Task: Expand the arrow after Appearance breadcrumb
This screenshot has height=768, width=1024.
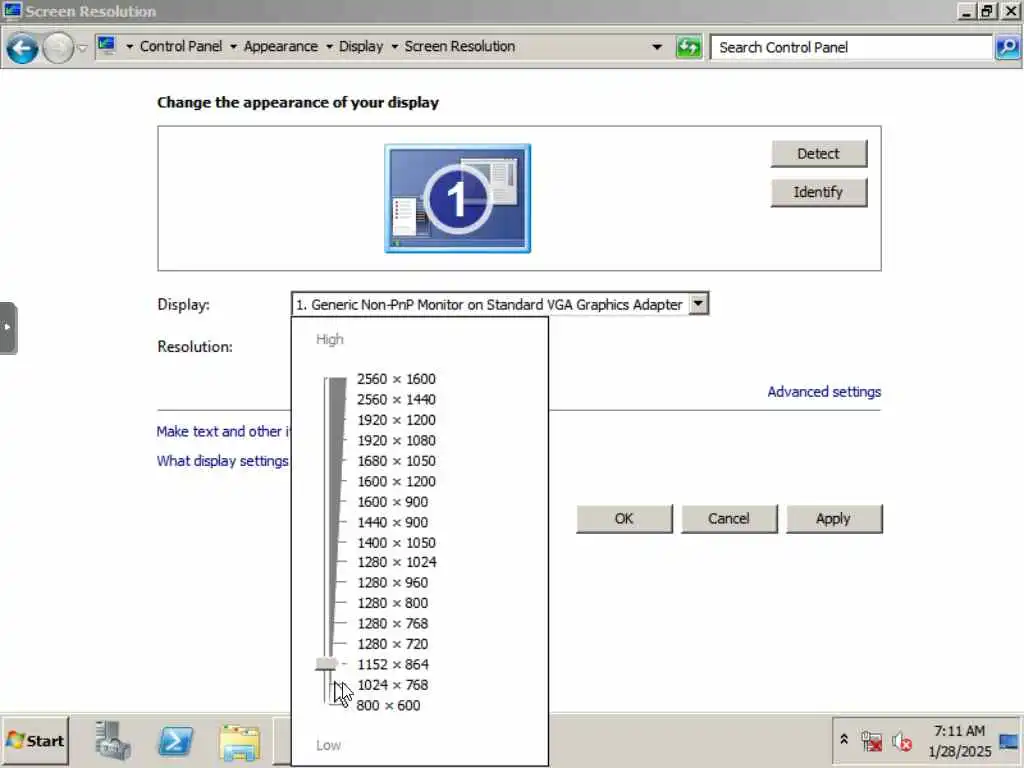Action: [x=328, y=47]
